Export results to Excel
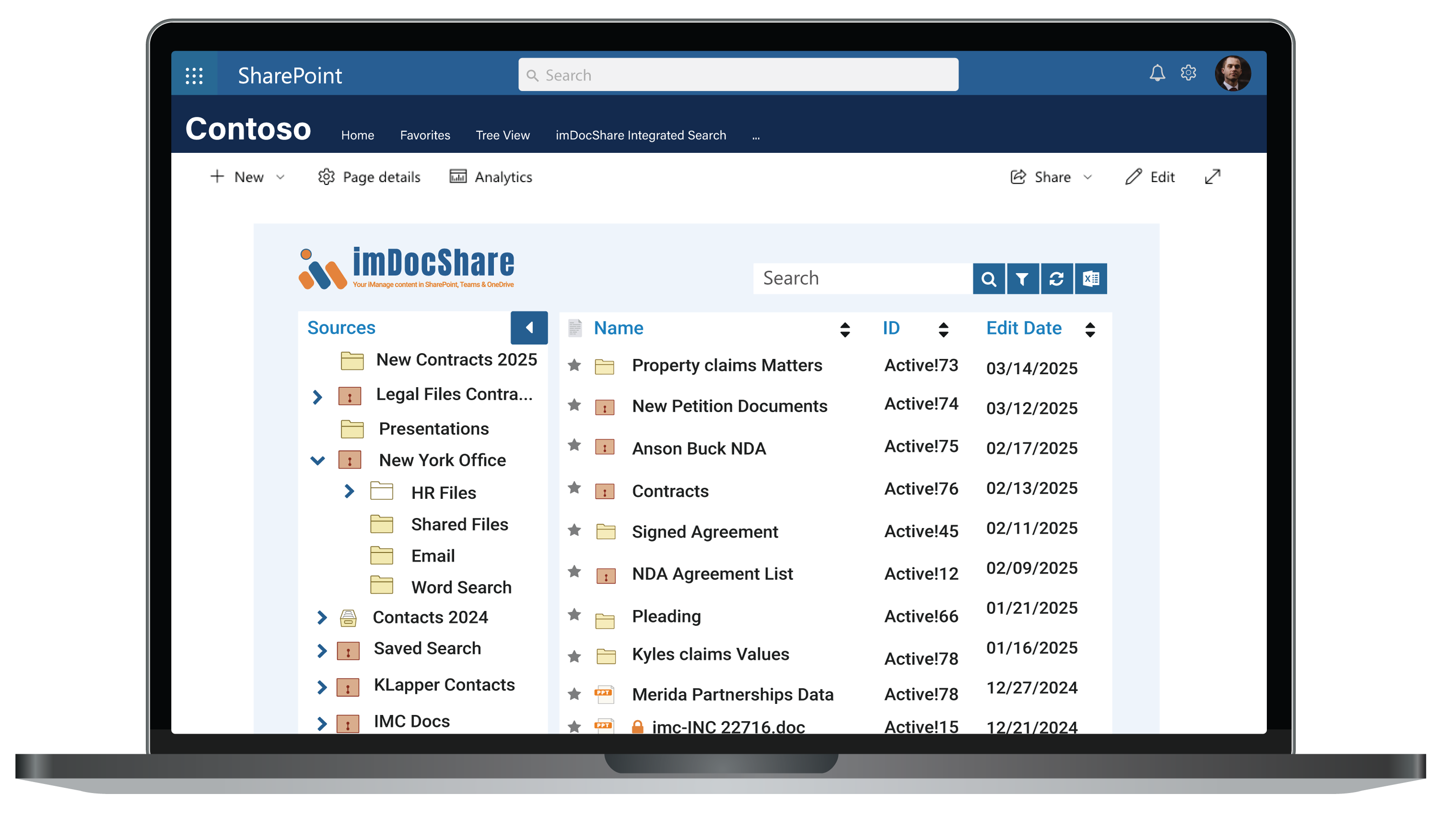Screen dimensions: 1438x840 1090,278
